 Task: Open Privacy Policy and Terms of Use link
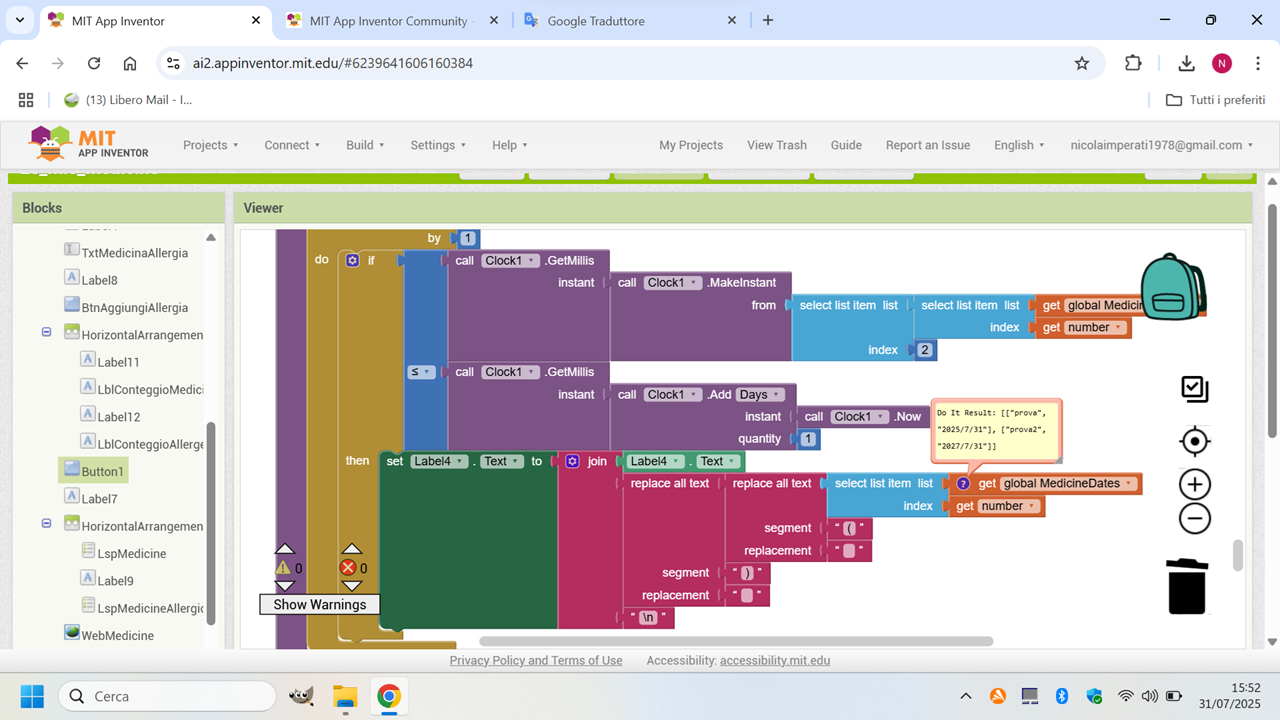coord(536,660)
